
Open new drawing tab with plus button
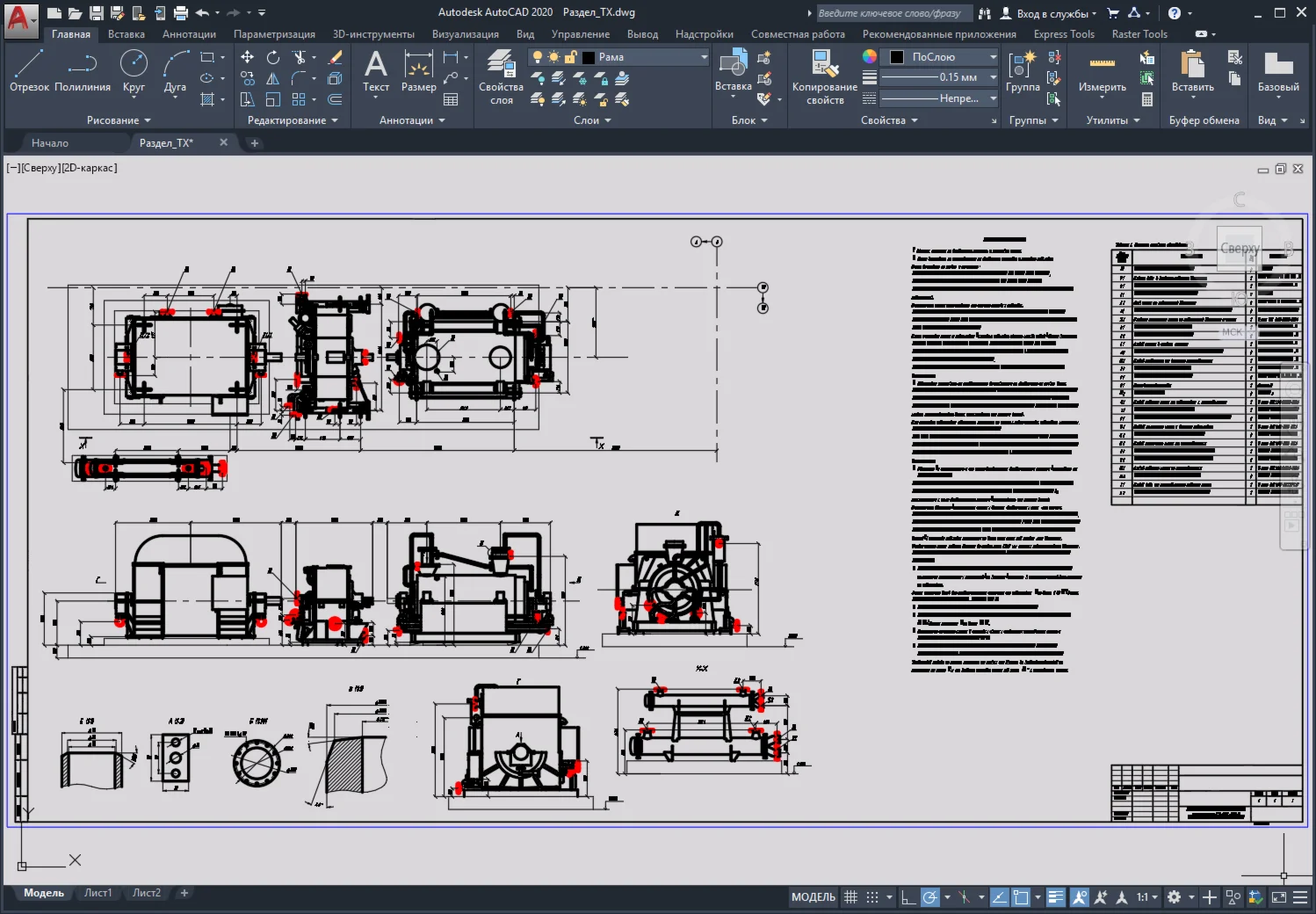click(x=255, y=142)
